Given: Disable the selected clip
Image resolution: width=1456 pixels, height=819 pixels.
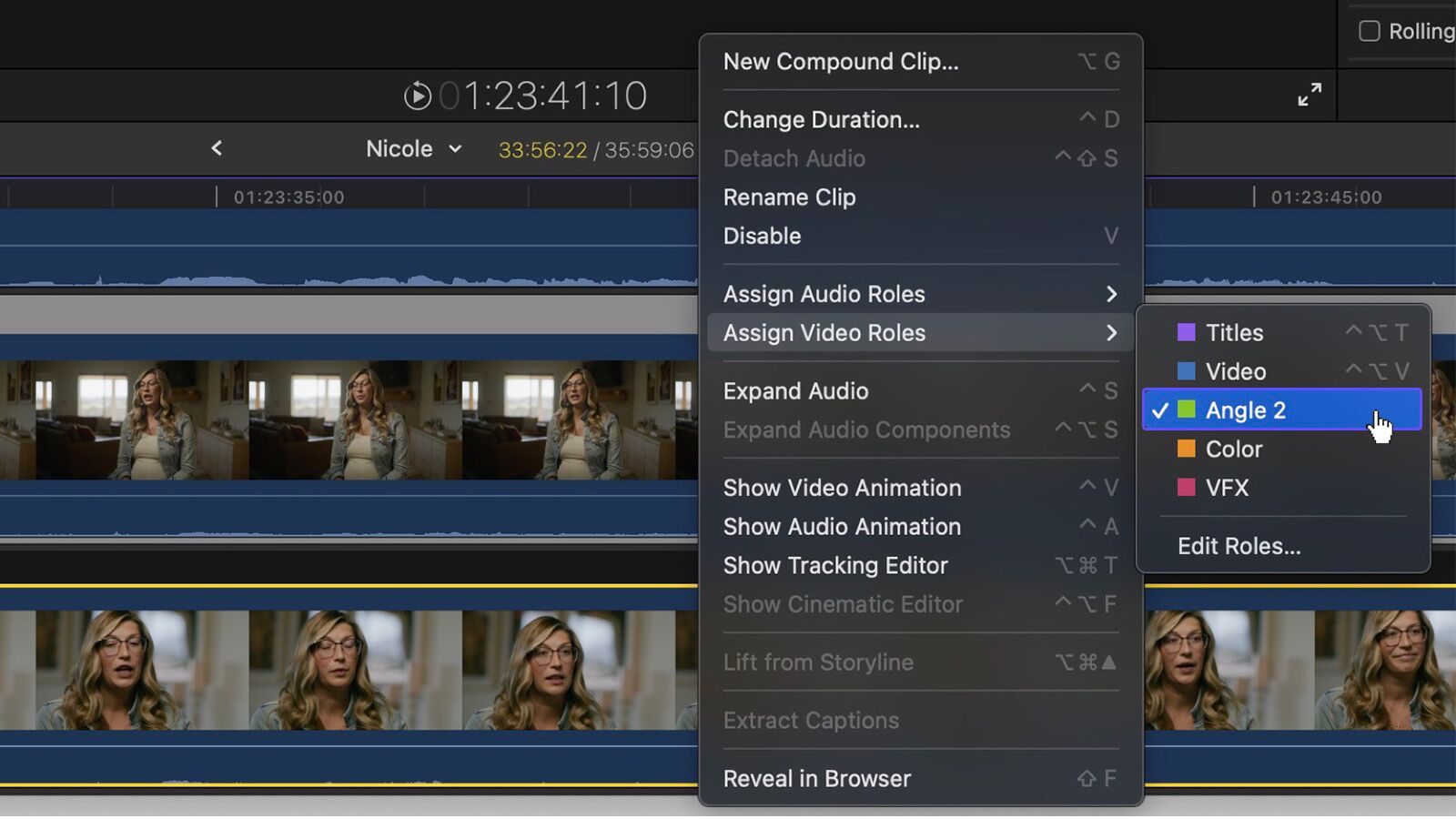Looking at the screenshot, I should pos(761,236).
